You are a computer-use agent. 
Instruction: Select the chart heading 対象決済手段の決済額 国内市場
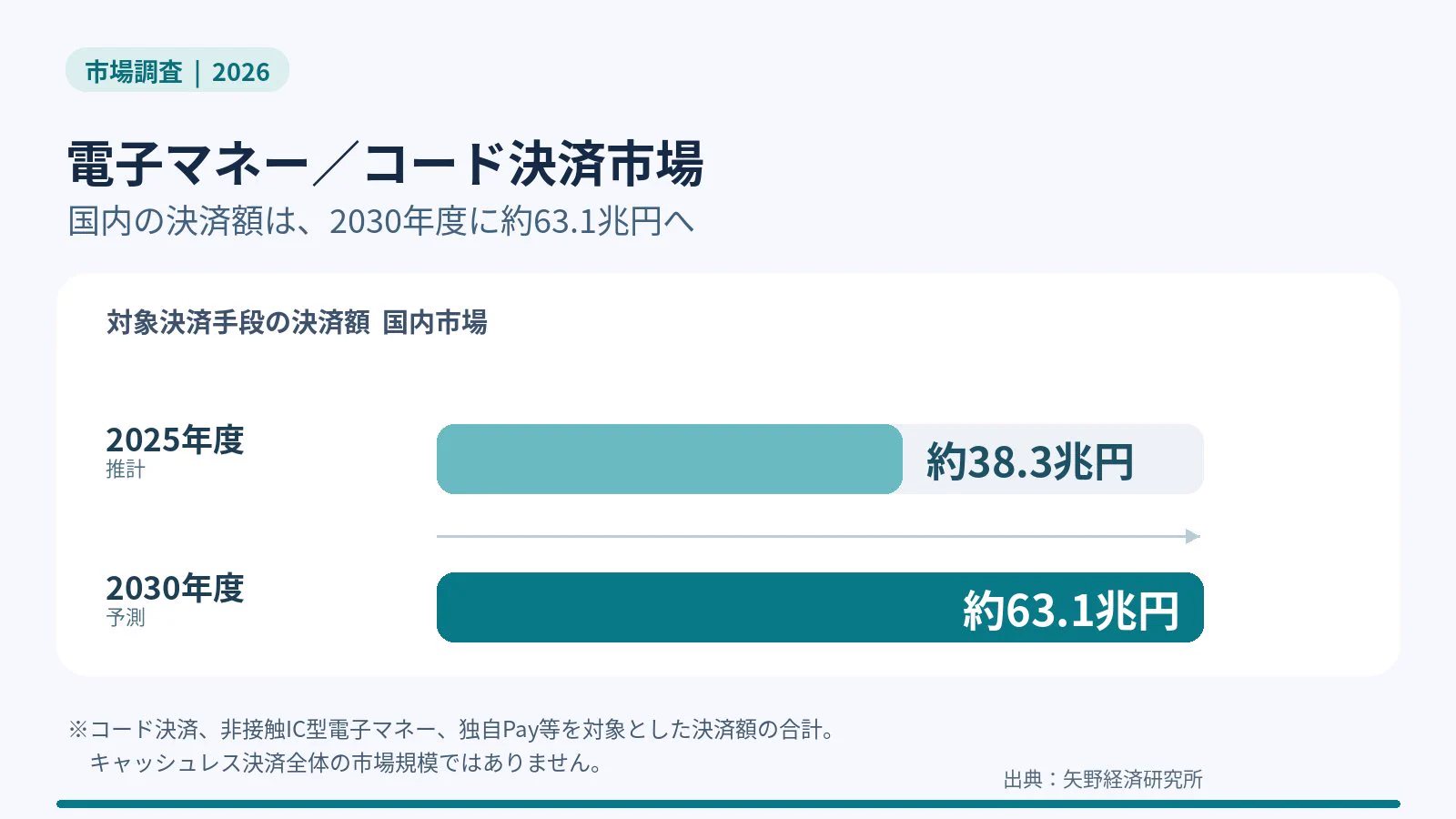click(x=297, y=322)
